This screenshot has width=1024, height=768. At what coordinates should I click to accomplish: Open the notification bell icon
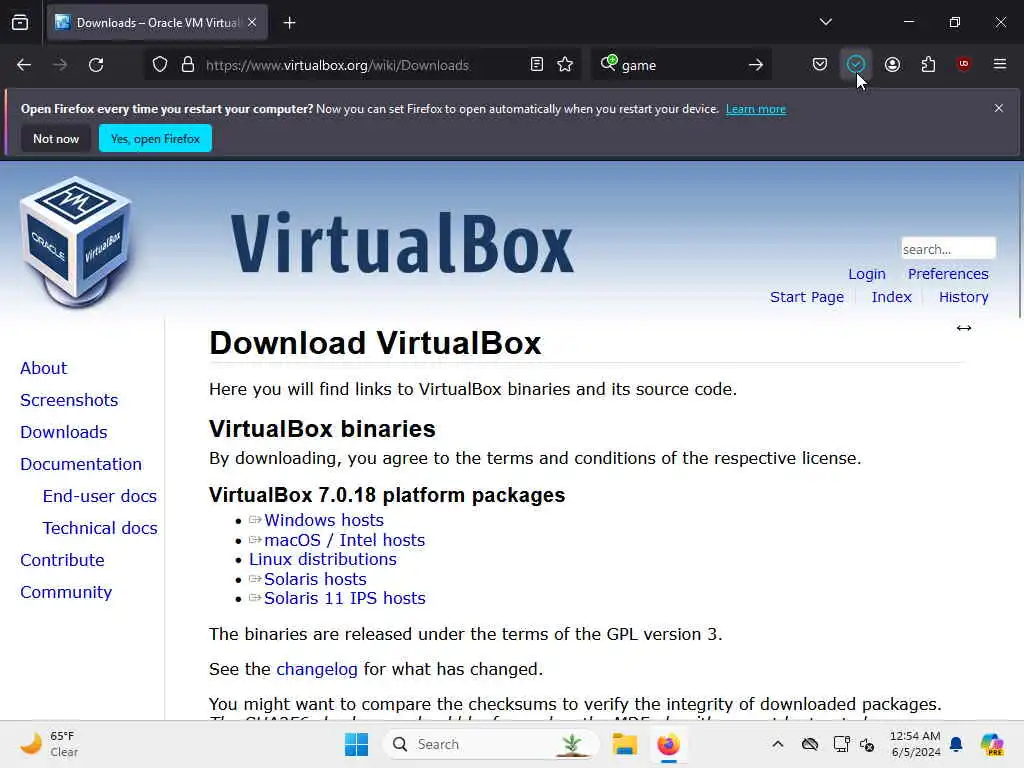pyautogui.click(x=956, y=744)
